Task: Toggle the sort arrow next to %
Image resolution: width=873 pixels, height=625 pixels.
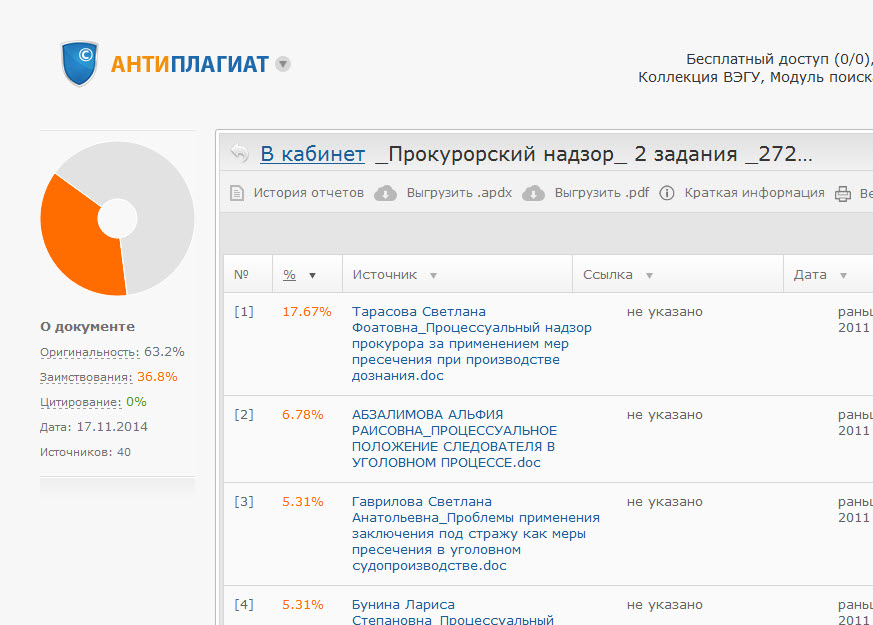Action: [312, 275]
